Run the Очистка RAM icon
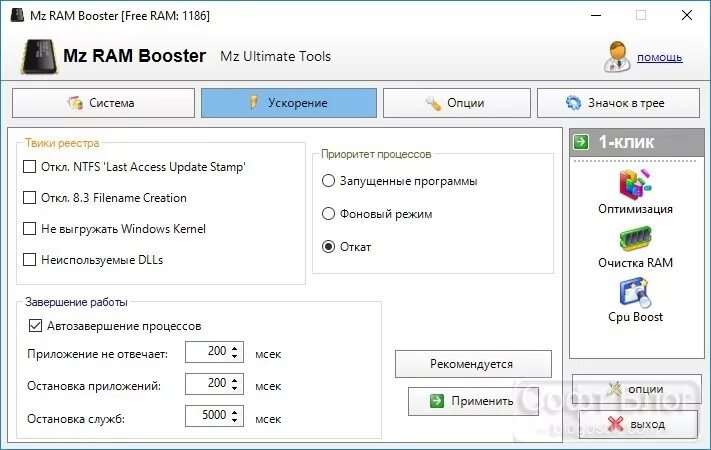This screenshot has height=450, width=711. (x=635, y=239)
